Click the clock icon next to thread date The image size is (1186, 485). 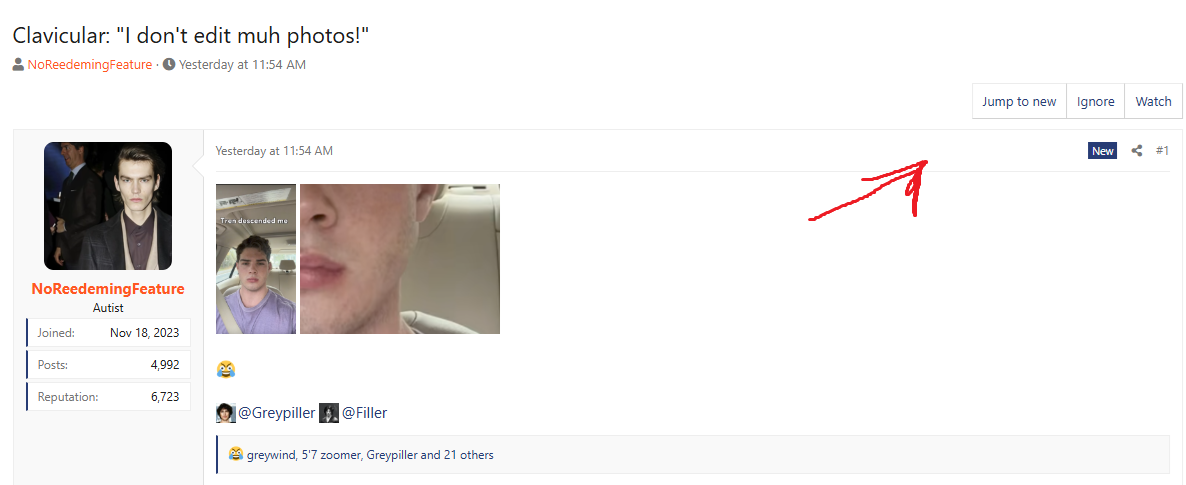[x=169, y=64]
